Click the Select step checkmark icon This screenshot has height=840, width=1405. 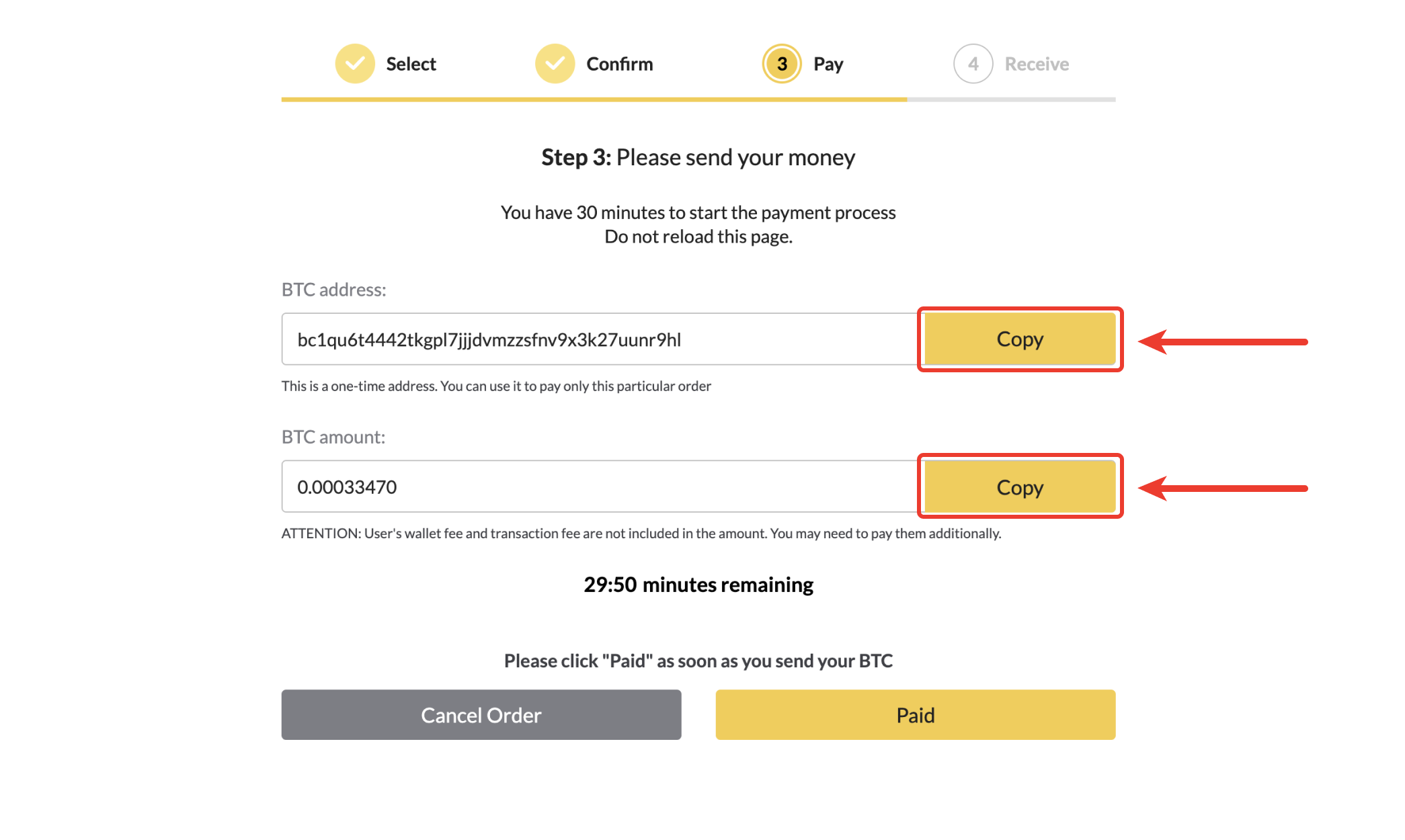tap(355, 64)
